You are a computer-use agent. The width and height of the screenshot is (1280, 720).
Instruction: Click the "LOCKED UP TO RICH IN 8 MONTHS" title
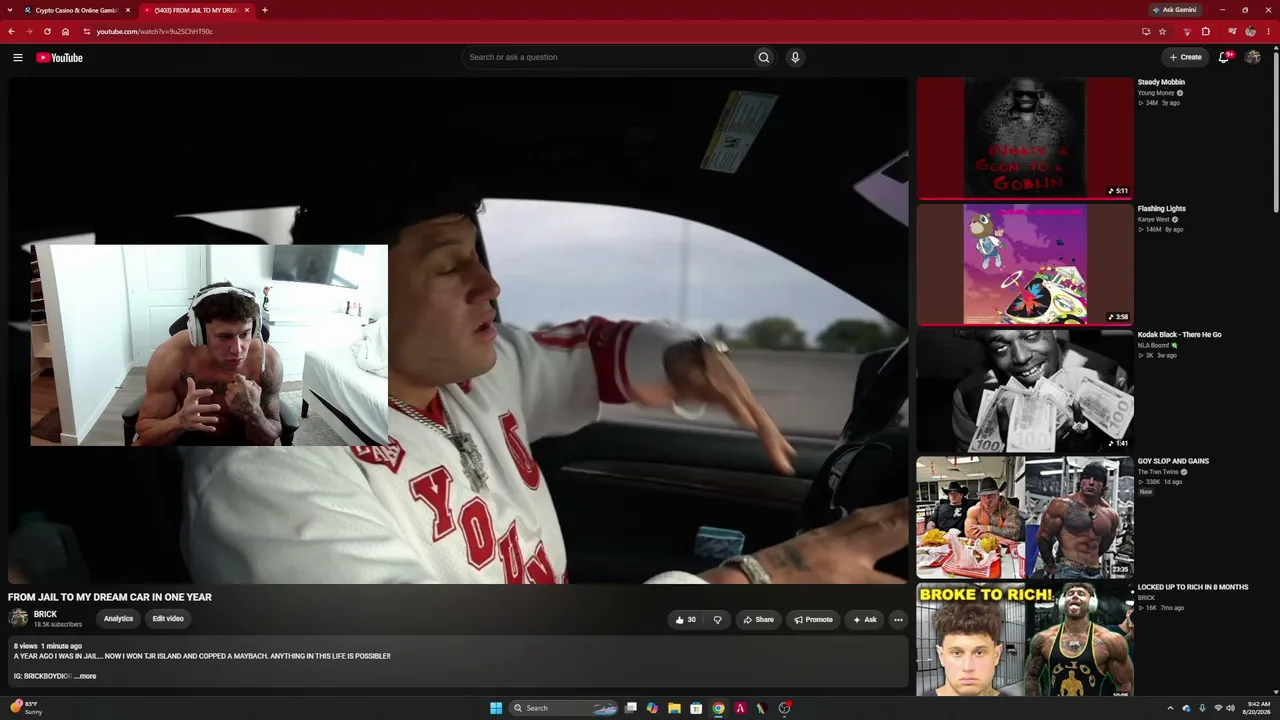pos(1193,587)
